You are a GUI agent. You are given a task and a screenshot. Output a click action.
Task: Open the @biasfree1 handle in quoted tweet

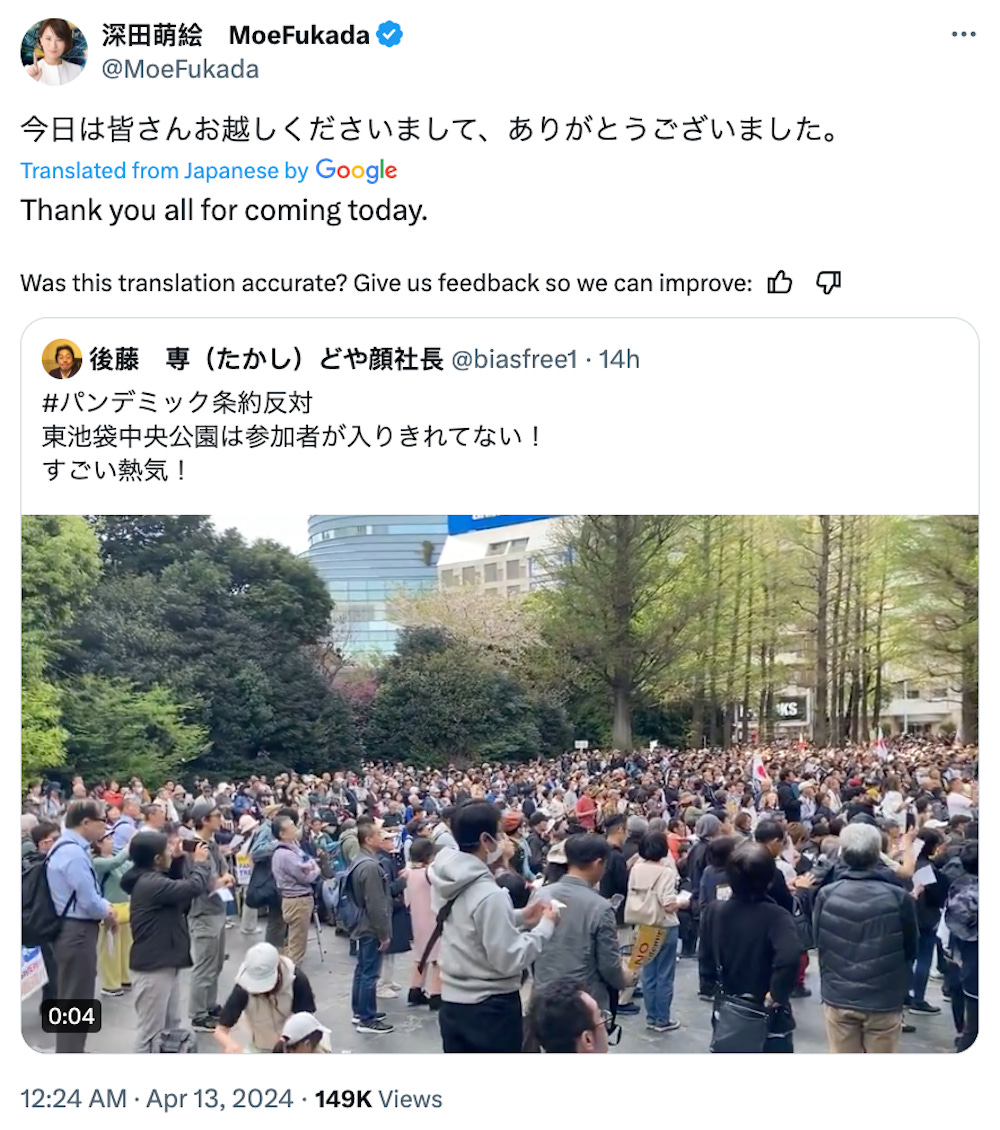514,359
